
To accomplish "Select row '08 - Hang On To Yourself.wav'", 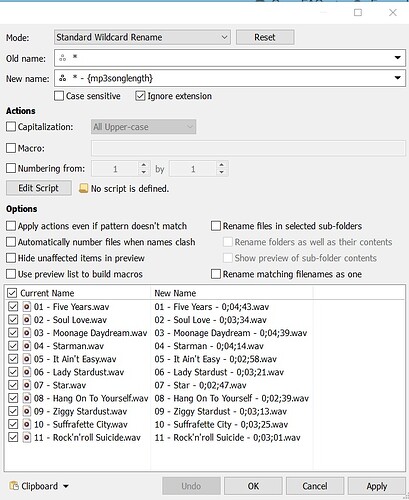I will pos(91,398).
